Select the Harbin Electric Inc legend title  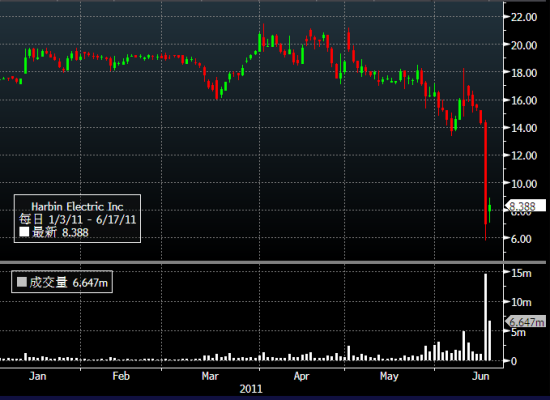(x=77, y=207)
